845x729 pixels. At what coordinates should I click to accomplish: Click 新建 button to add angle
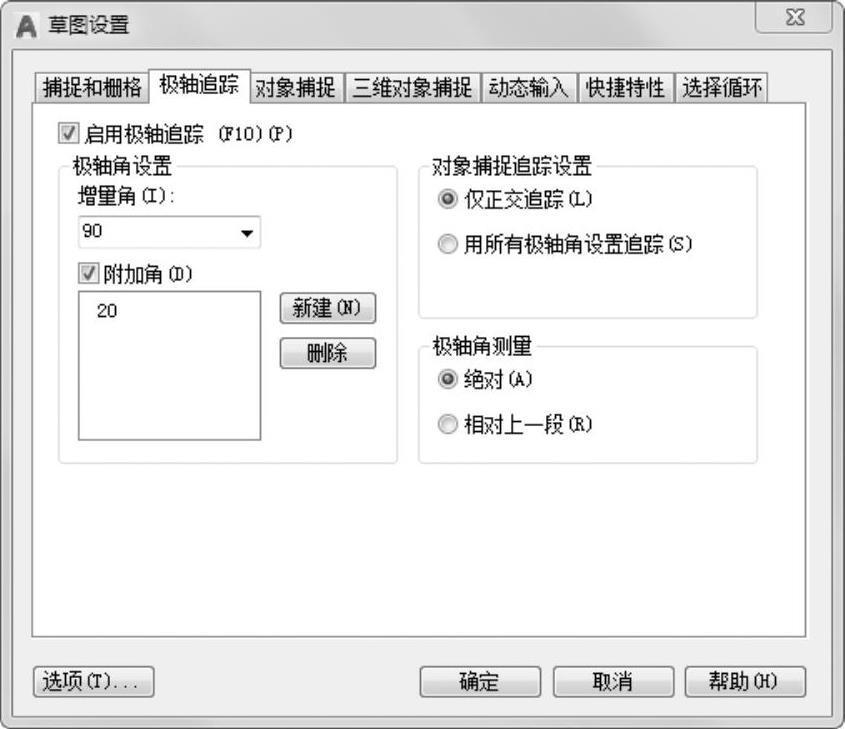click(x=328, y=308)
